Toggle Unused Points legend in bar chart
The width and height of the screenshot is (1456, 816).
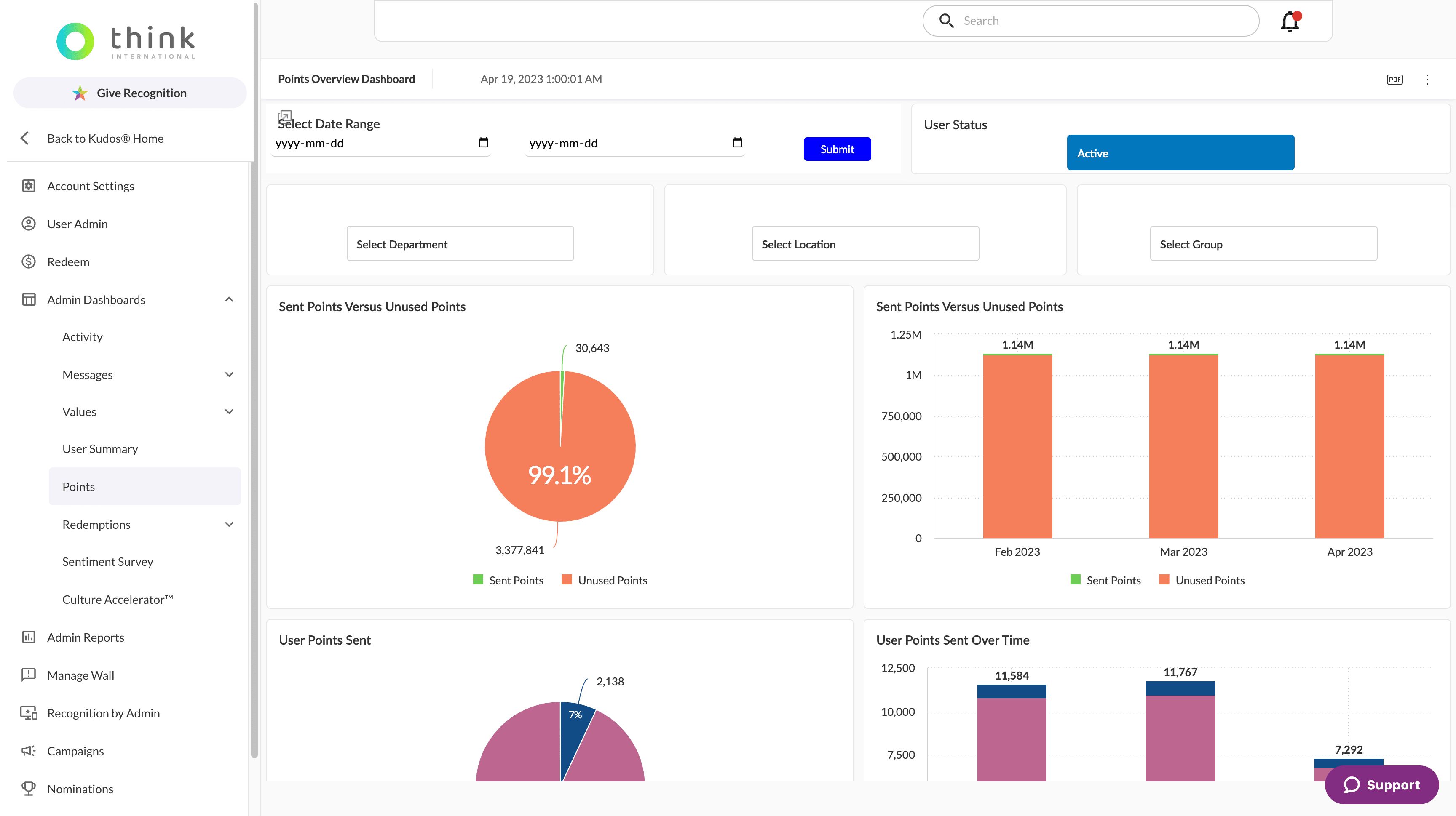click(x=1202, y=580)
